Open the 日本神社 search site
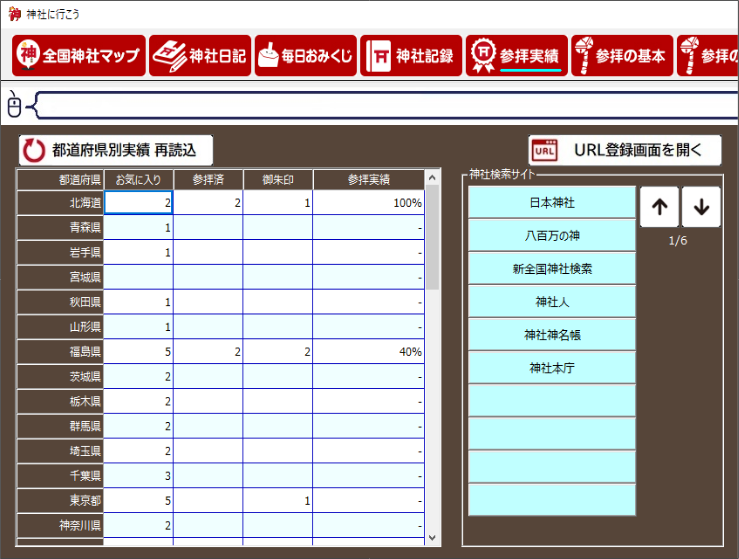Image resolution: width=739 pixels, height=559 pixels. point(551,203)
